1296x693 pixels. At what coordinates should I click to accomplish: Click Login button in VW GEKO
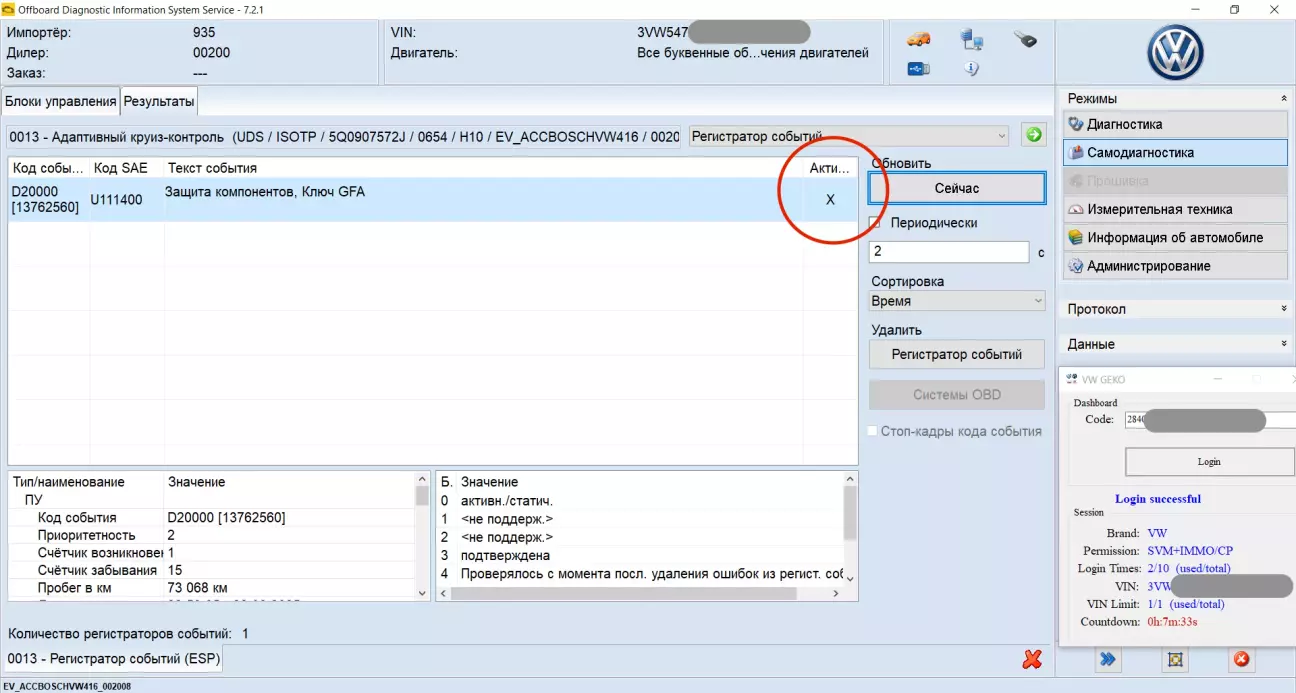(x=1209, y=462)
